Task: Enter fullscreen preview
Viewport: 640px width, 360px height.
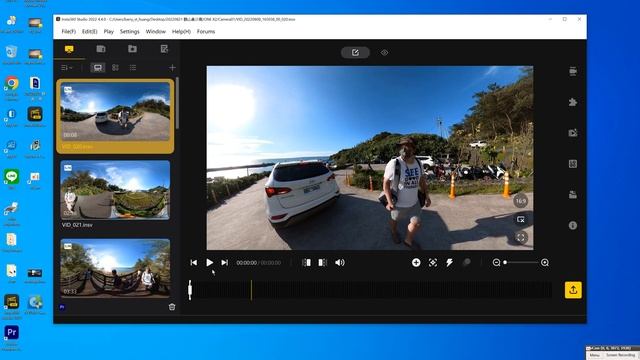Action: coord(520,237)
